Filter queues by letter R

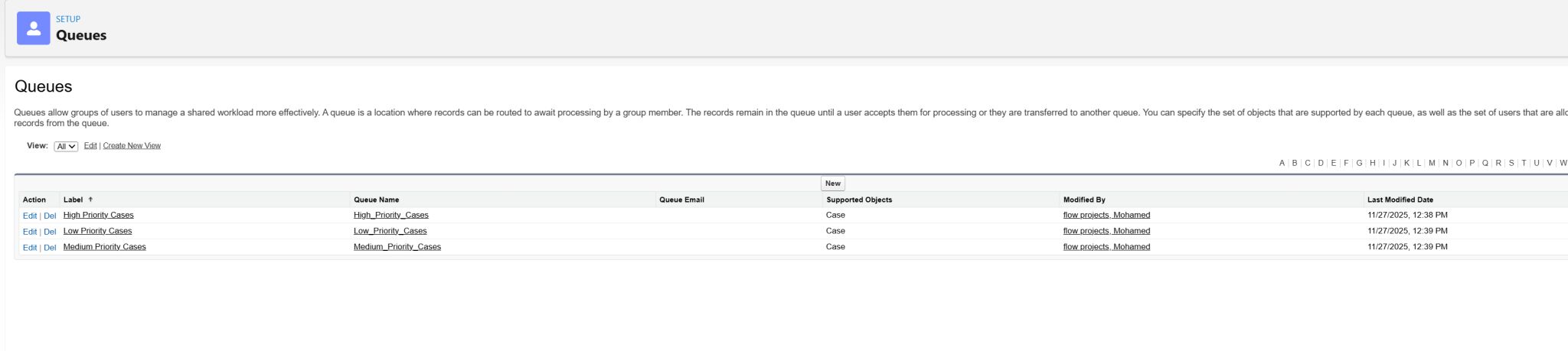tap(1498, 163)
